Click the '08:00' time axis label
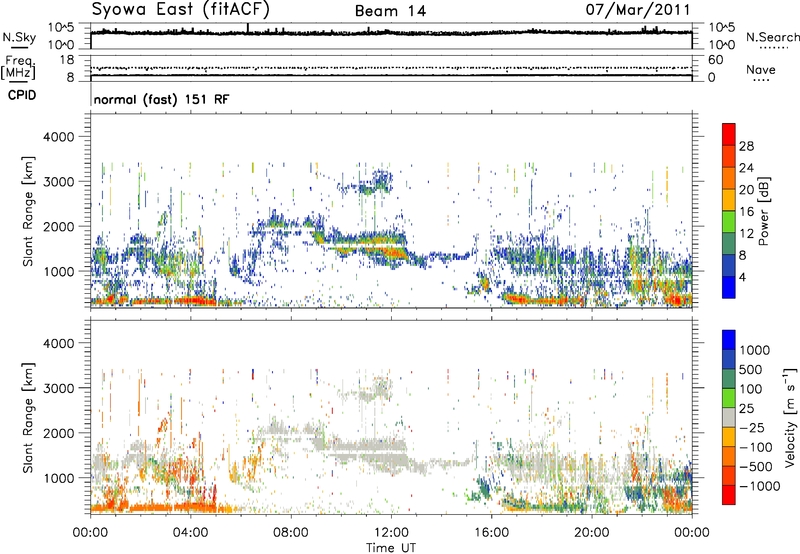800x554 pixels. pyautogui.click(x=290, y=533)
